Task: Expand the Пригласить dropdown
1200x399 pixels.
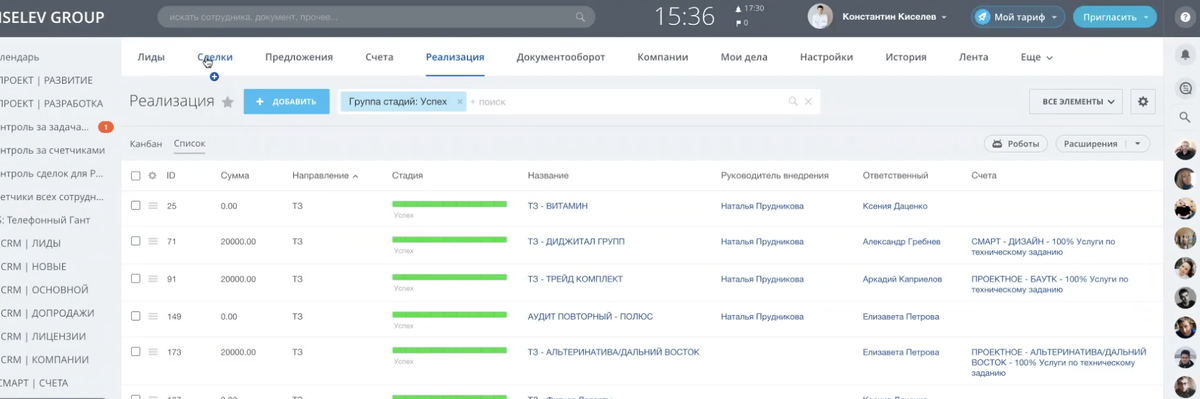Action: 1145,17
